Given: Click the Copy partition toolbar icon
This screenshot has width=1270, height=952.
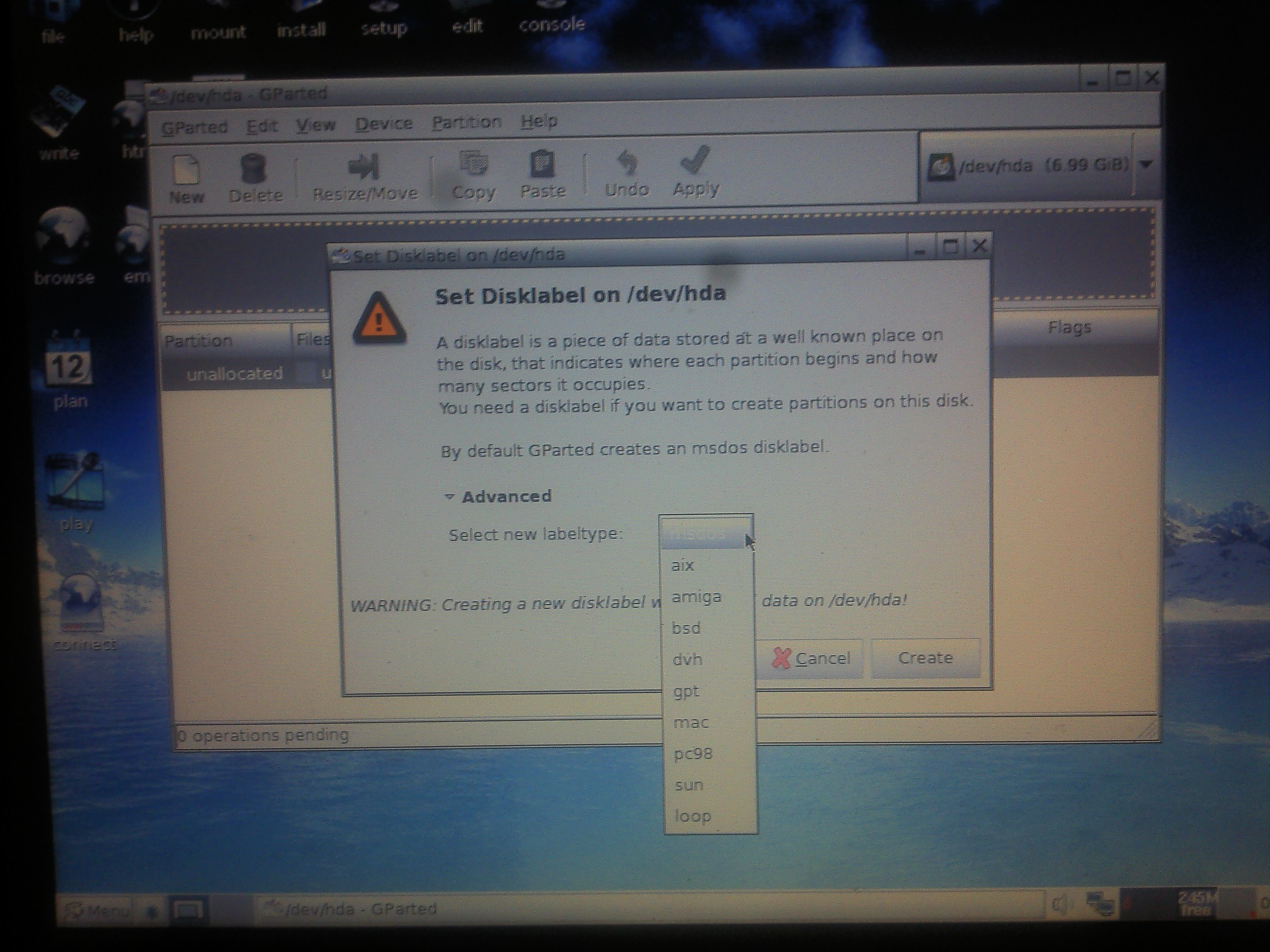Looking at the screenshot, I should (x=473, y=175).
